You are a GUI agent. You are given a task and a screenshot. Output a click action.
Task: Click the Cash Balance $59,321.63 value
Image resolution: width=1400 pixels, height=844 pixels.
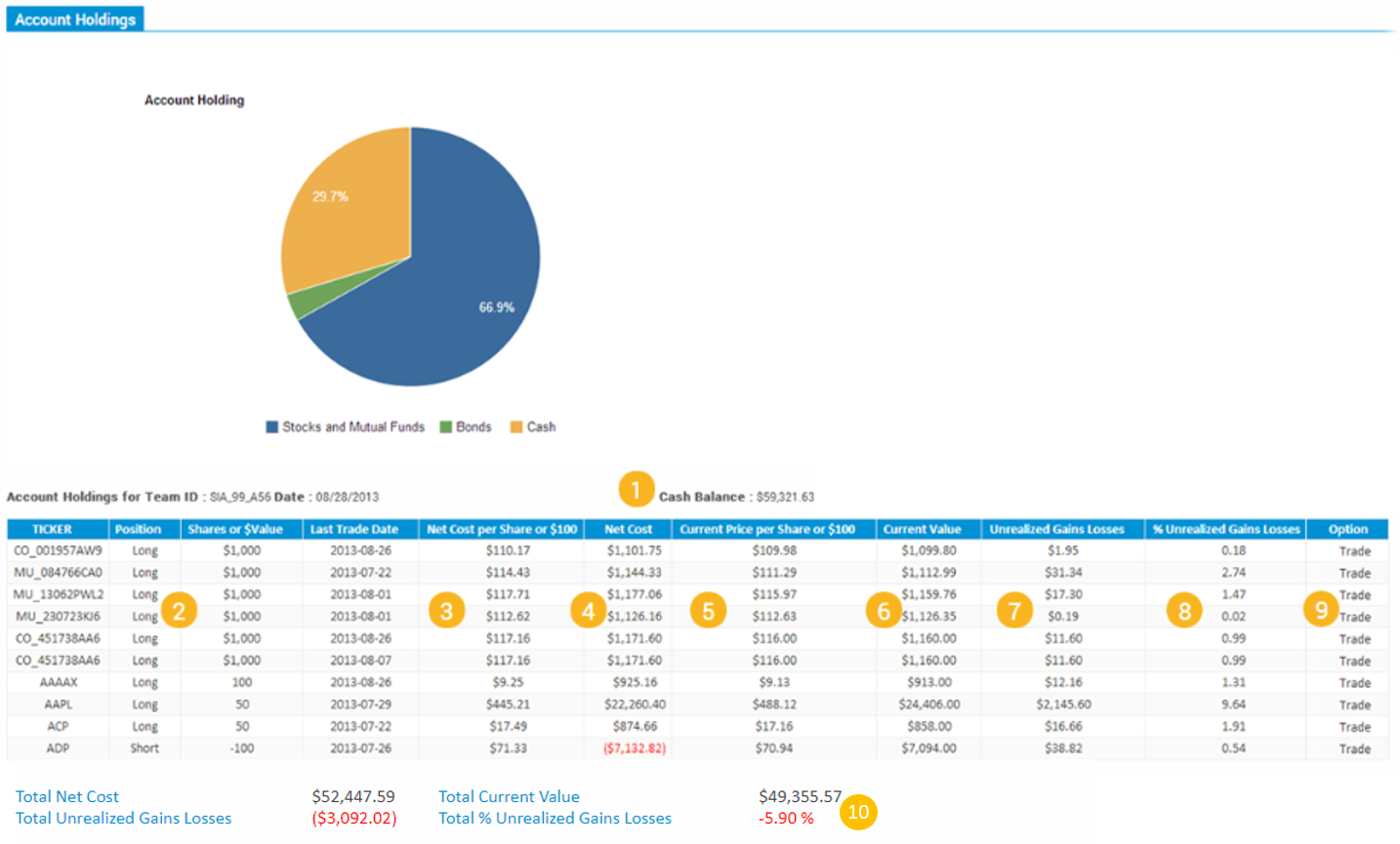click(785, 497)
